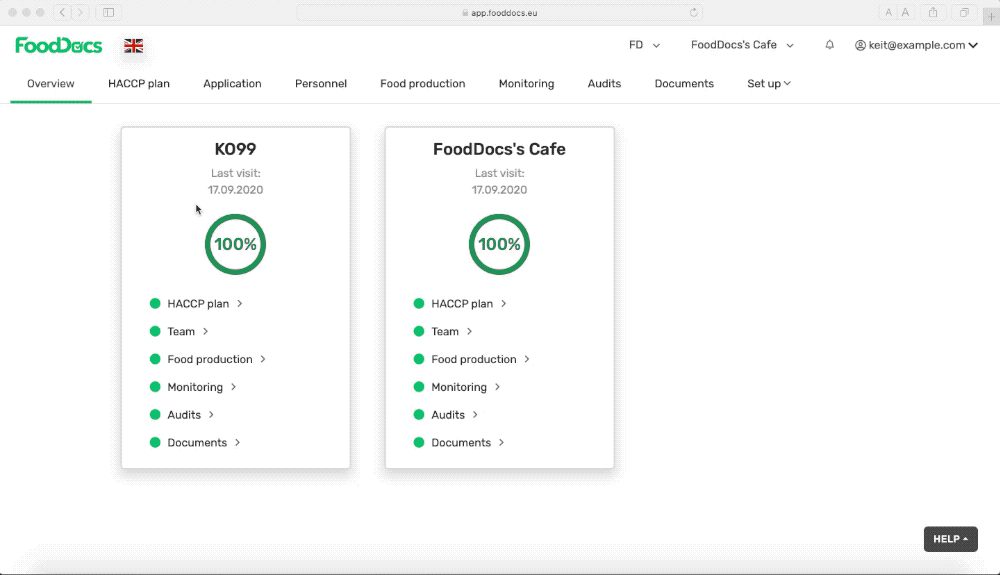The height and width of the screenshot is (575, 1000).
Task: Open the Food production tab
Action: point(423,84)
